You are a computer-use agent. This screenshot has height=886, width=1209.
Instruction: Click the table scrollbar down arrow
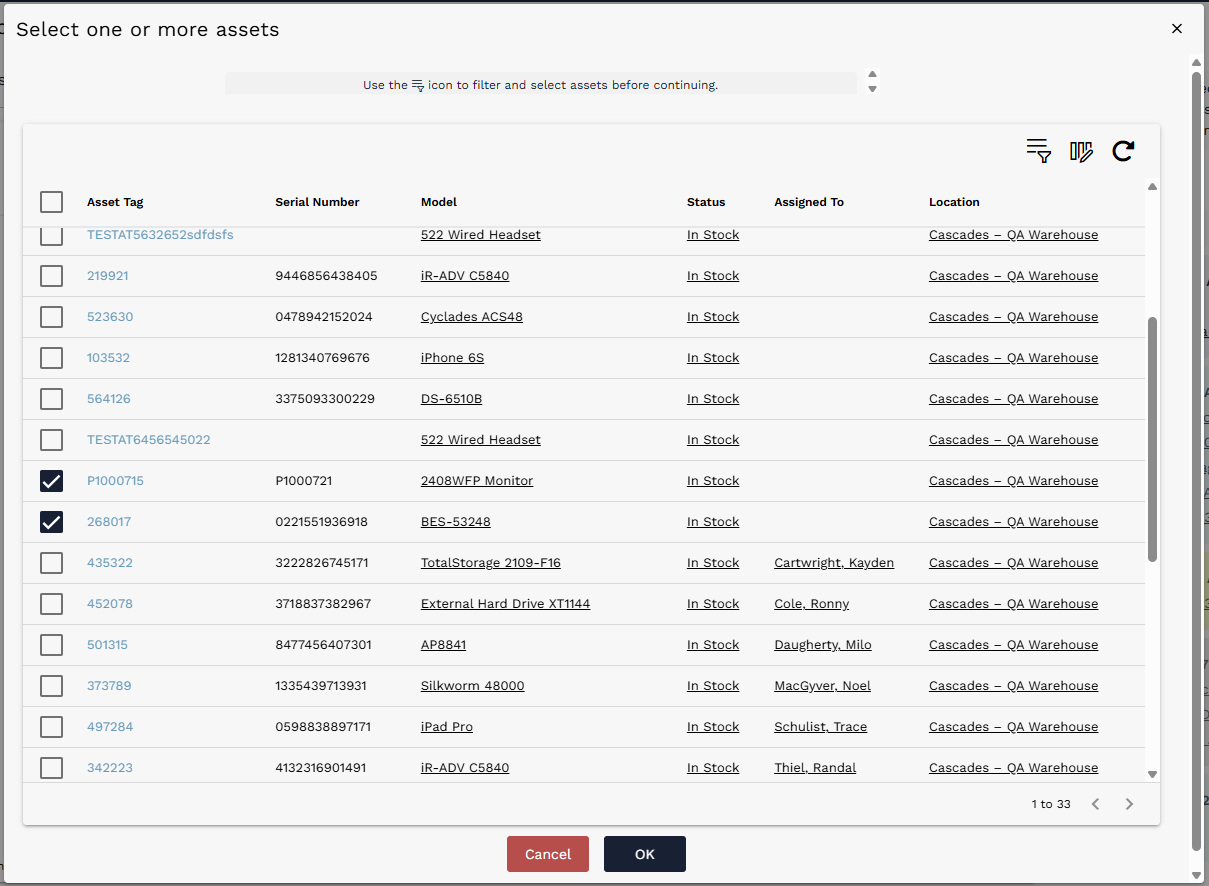(x=1152, y=774)
